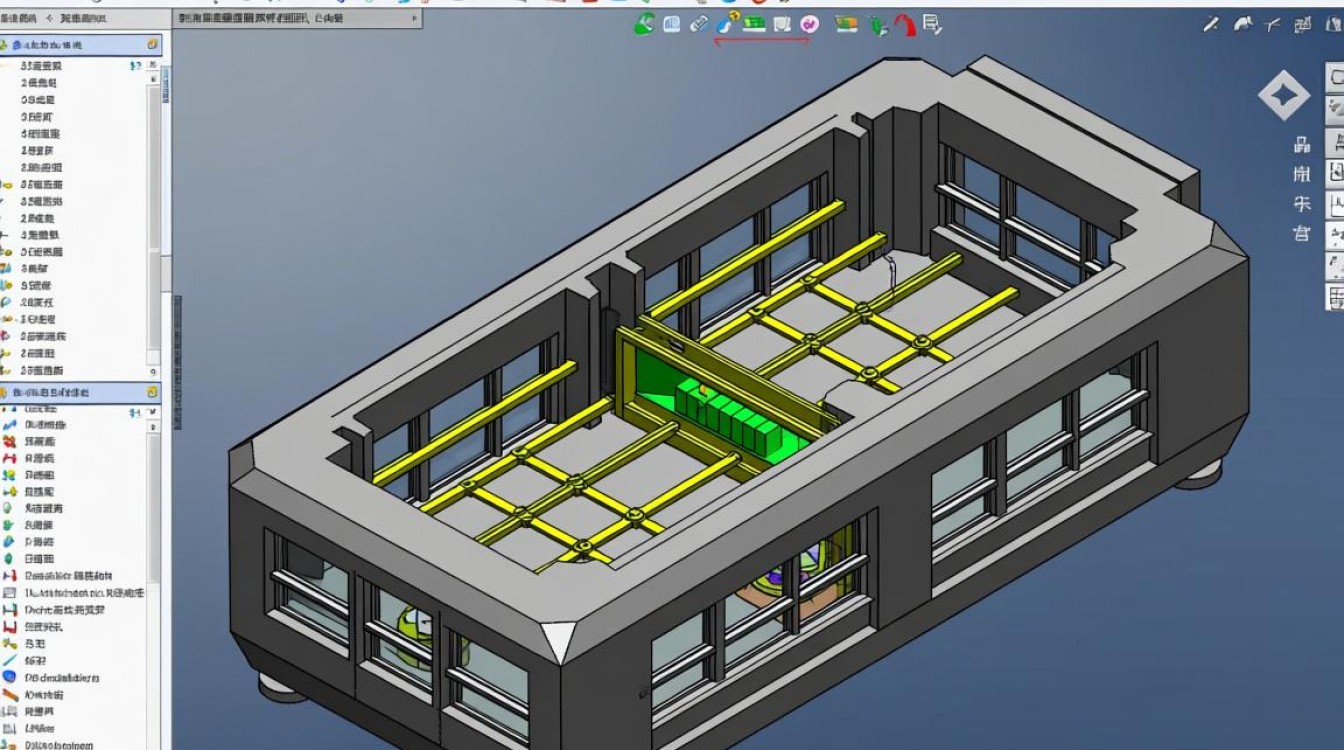1344x750 pixels.
Task: Select the green wrench toolbar tool
Action: pyautogui.click(x=644, y=24)
